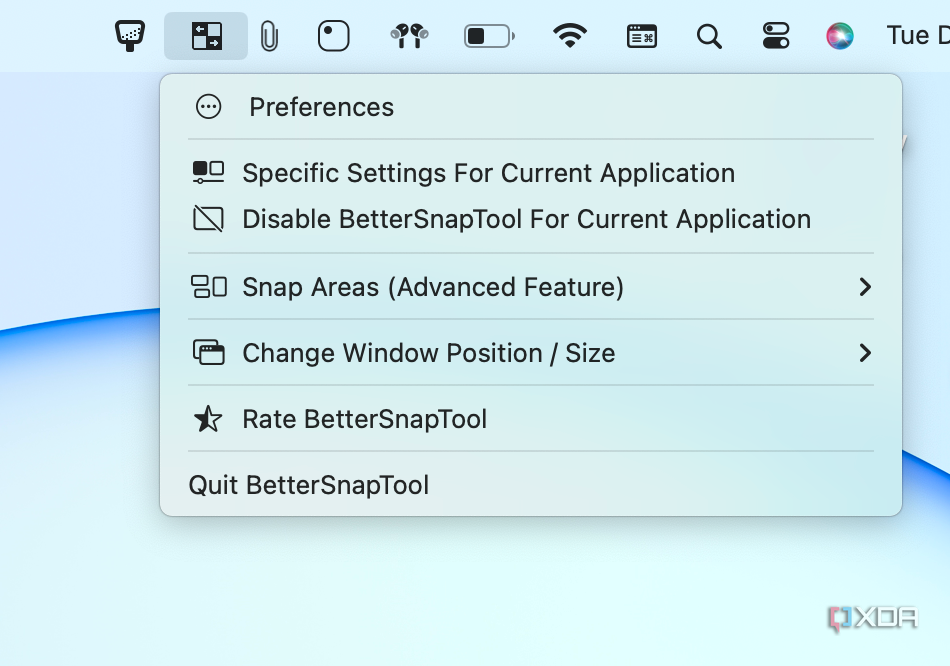The height and width of the screenshot is (666, 950).
Task: Expand the Change Window Position chevron
Action: click(x=865, y=353)
